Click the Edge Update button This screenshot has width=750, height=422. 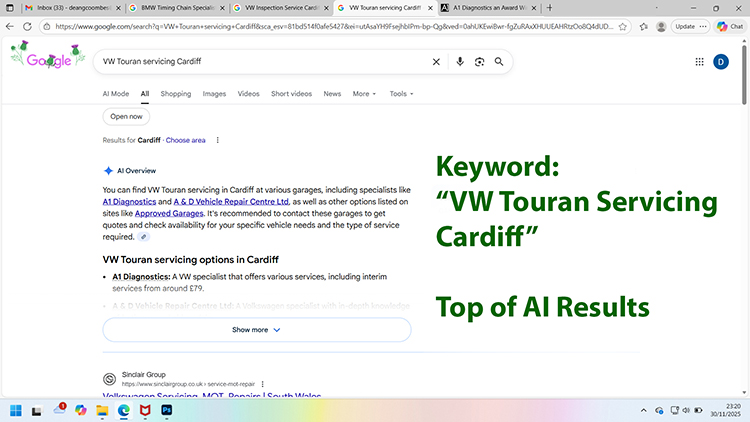point(685,27)
